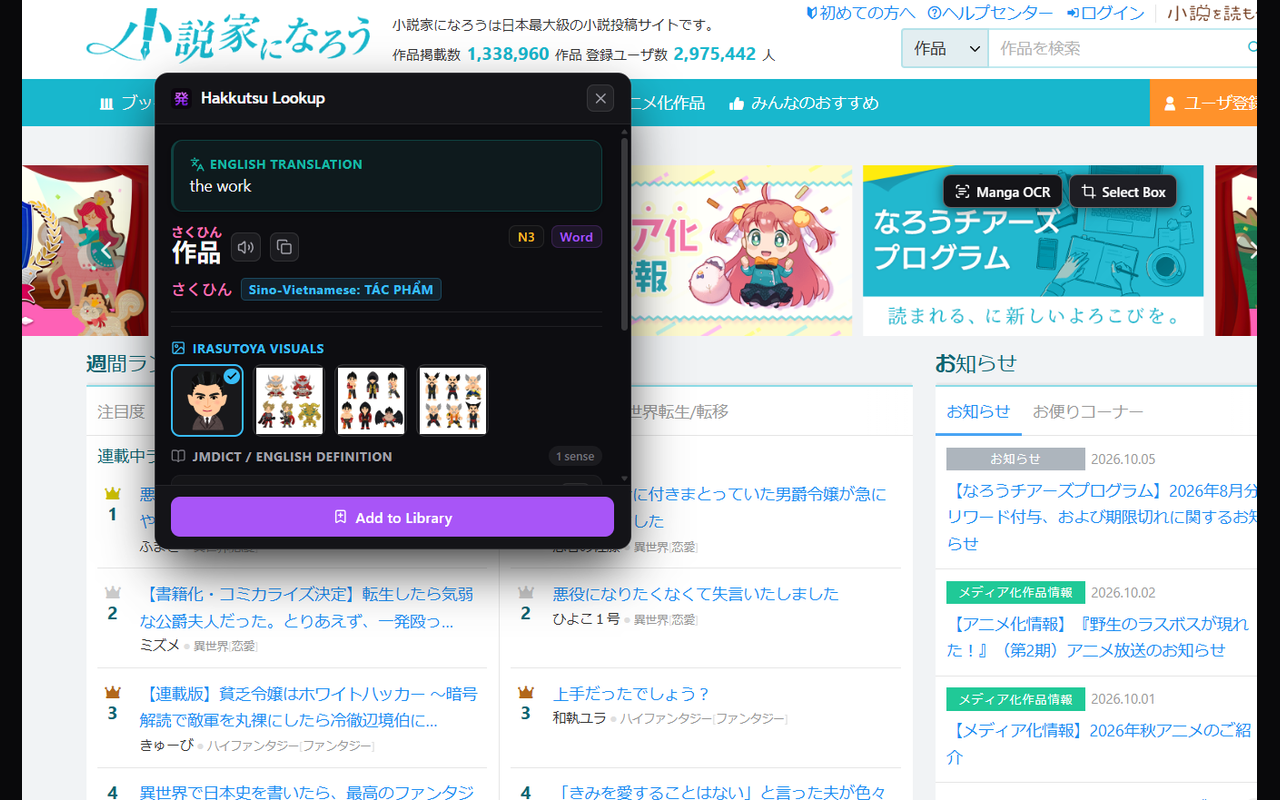
Task: Open 悪役になりたくなくて失言いたしました novel
Action: coord(696,593)
